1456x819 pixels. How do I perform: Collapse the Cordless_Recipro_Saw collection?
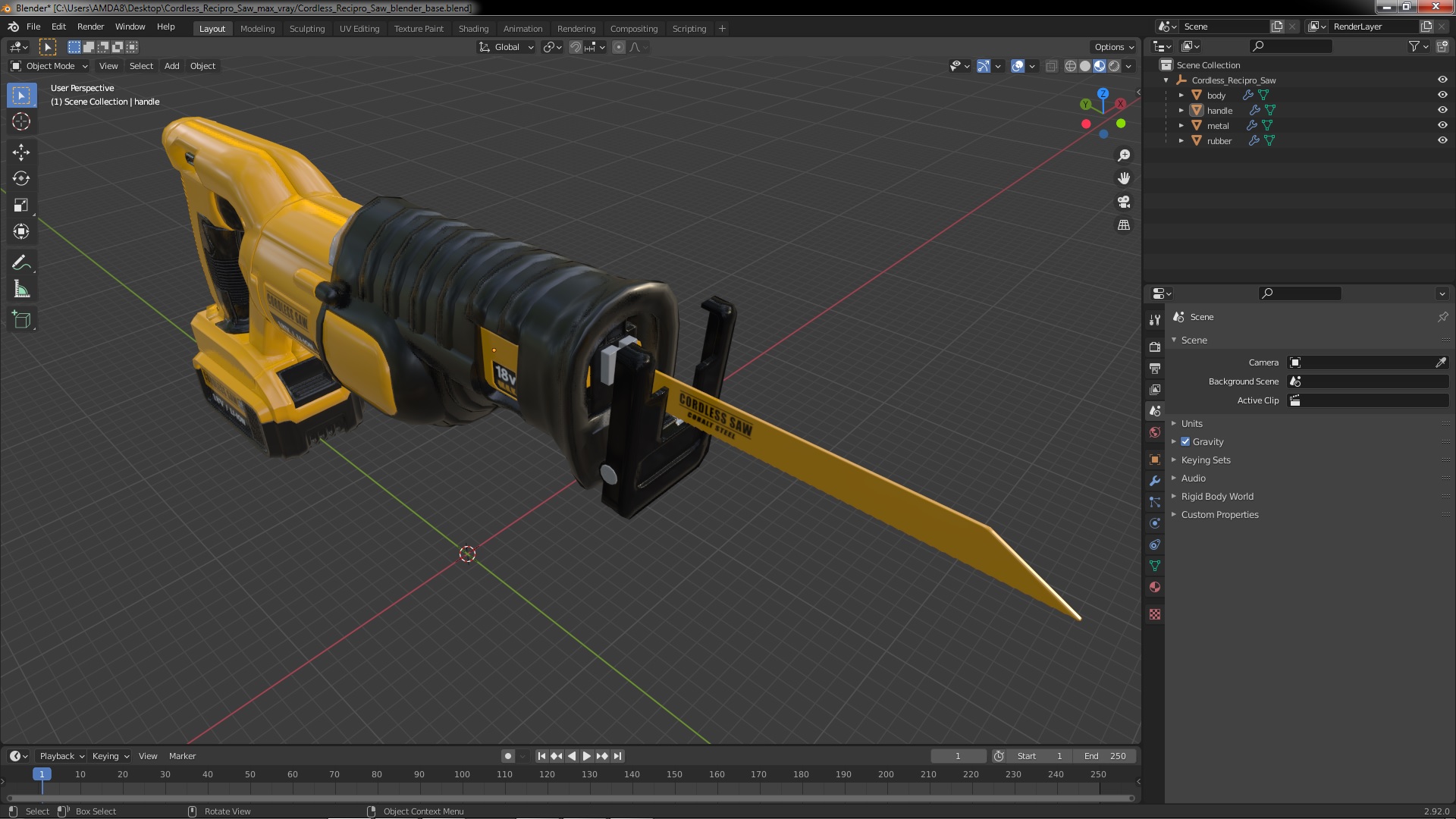tap(1166, 80)
